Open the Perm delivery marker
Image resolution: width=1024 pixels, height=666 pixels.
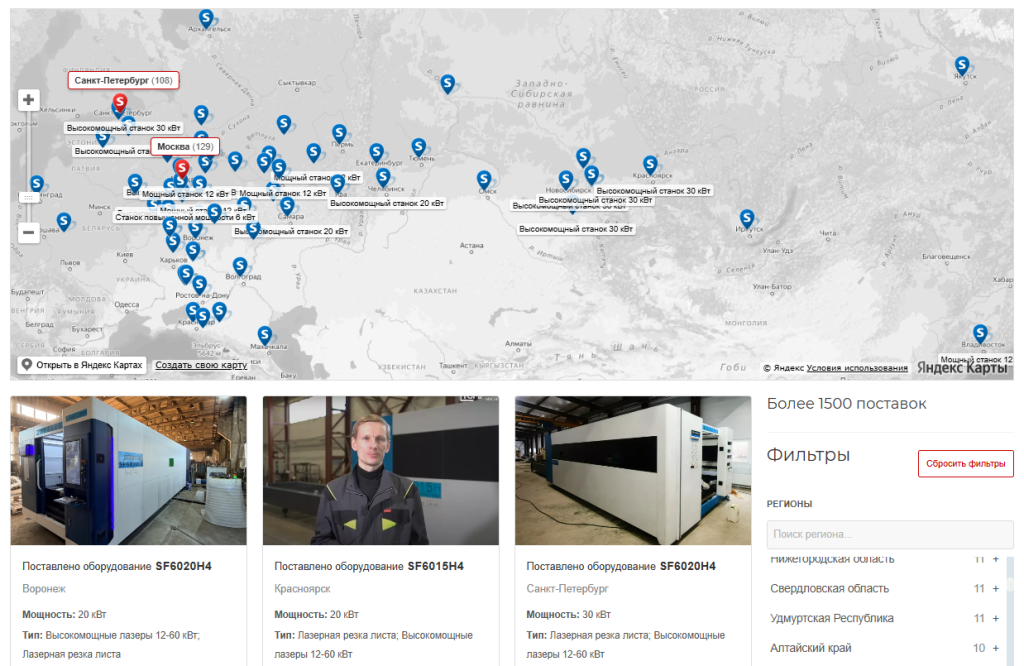[x=339, y=134]
